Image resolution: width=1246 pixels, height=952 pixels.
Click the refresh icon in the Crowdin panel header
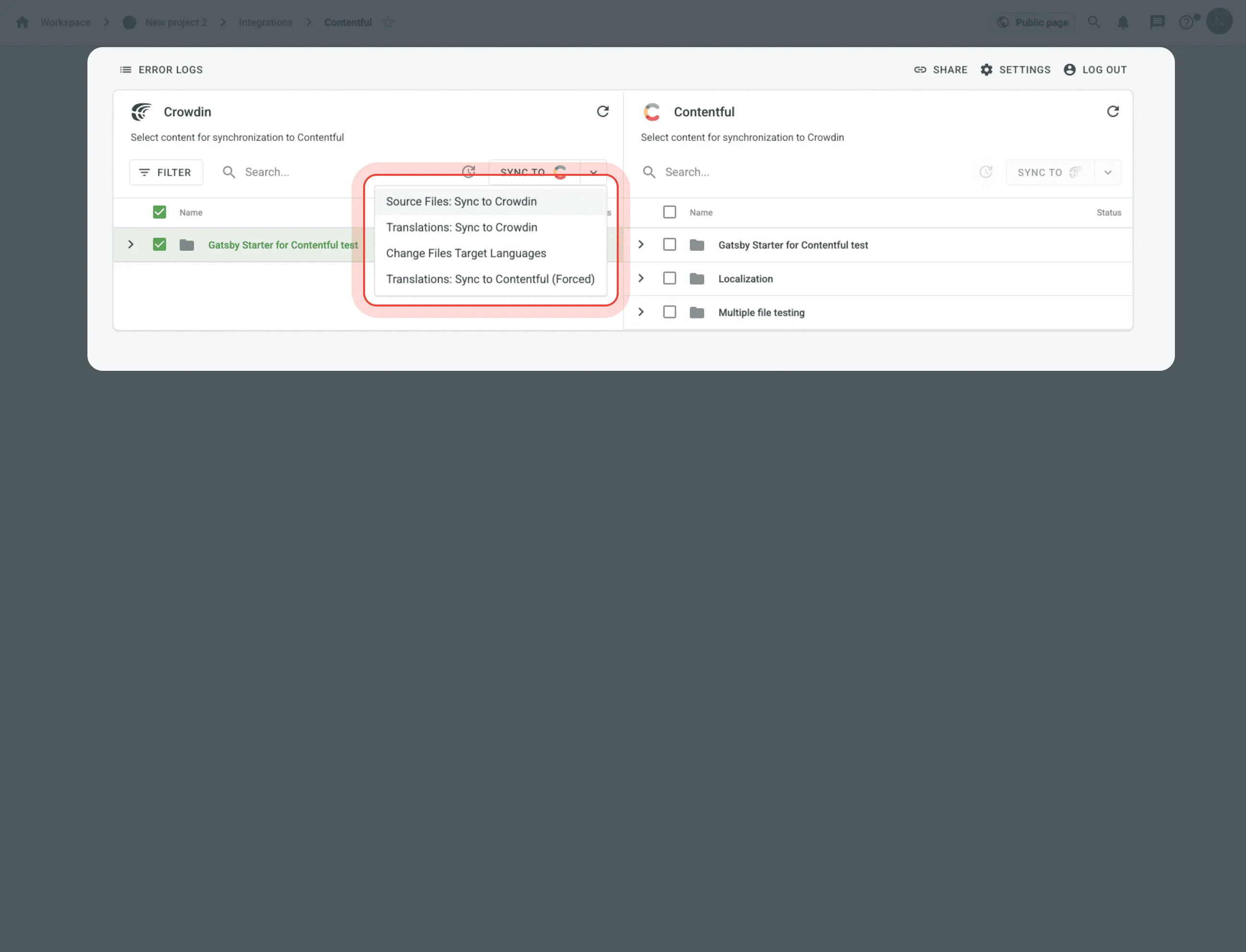click(x=602, y=111)
